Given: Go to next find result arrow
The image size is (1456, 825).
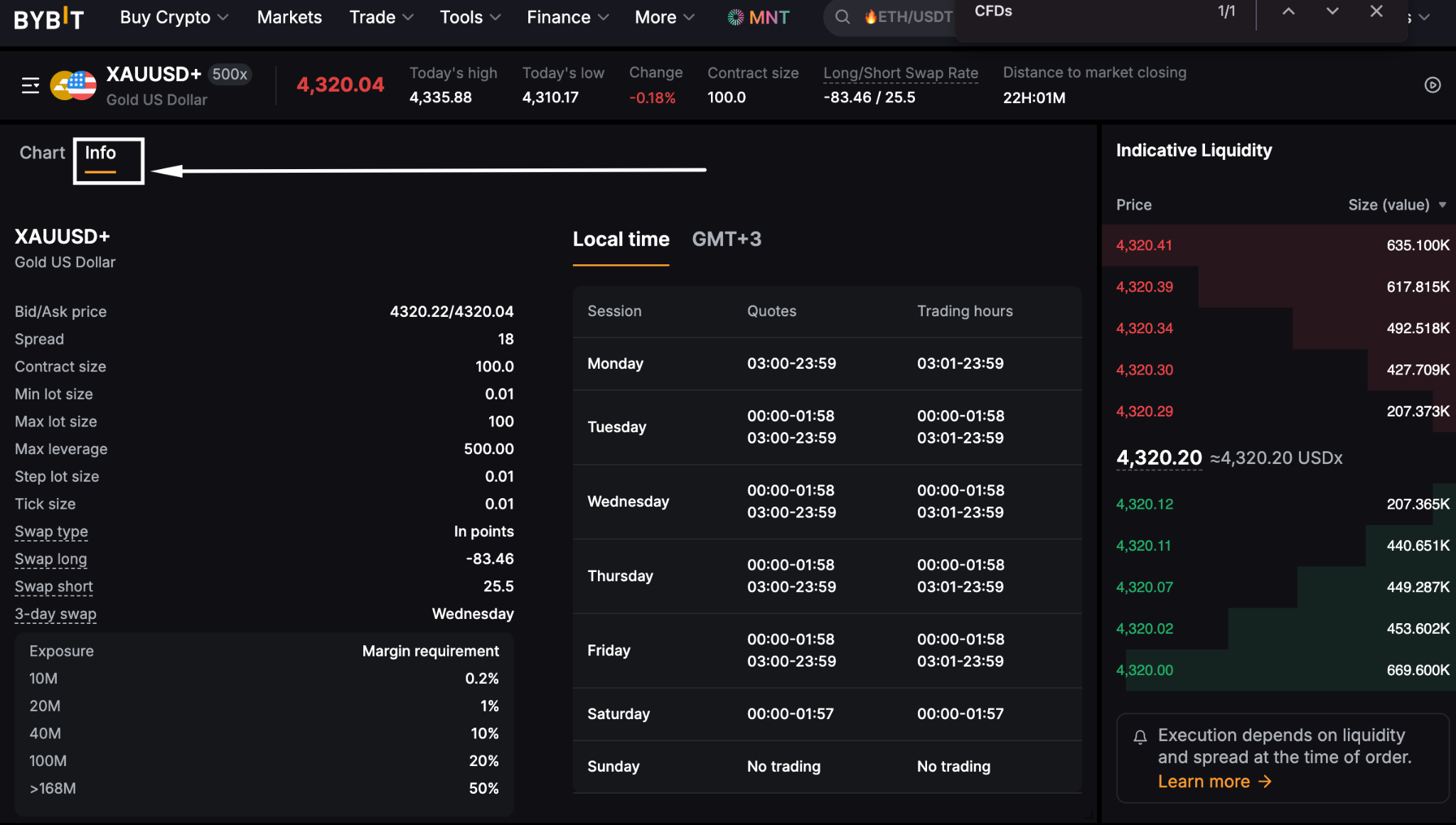Looking at the screenshot, I should point(1332,11).
